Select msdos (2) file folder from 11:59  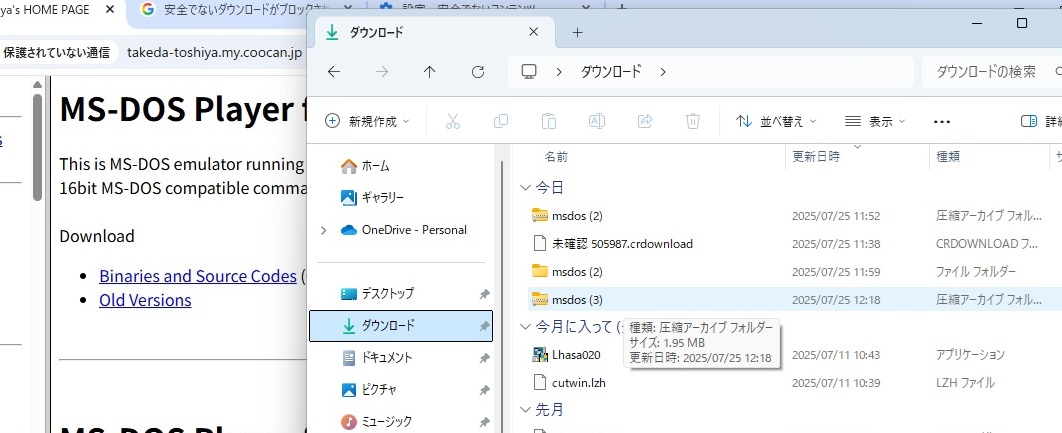coord(792,272)
